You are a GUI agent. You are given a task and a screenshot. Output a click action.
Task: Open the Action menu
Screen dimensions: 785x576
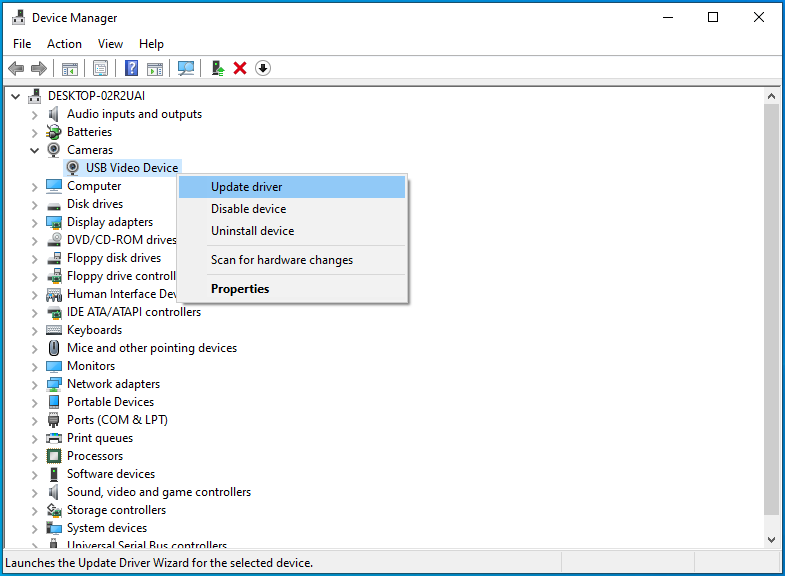tap(64, 44)
